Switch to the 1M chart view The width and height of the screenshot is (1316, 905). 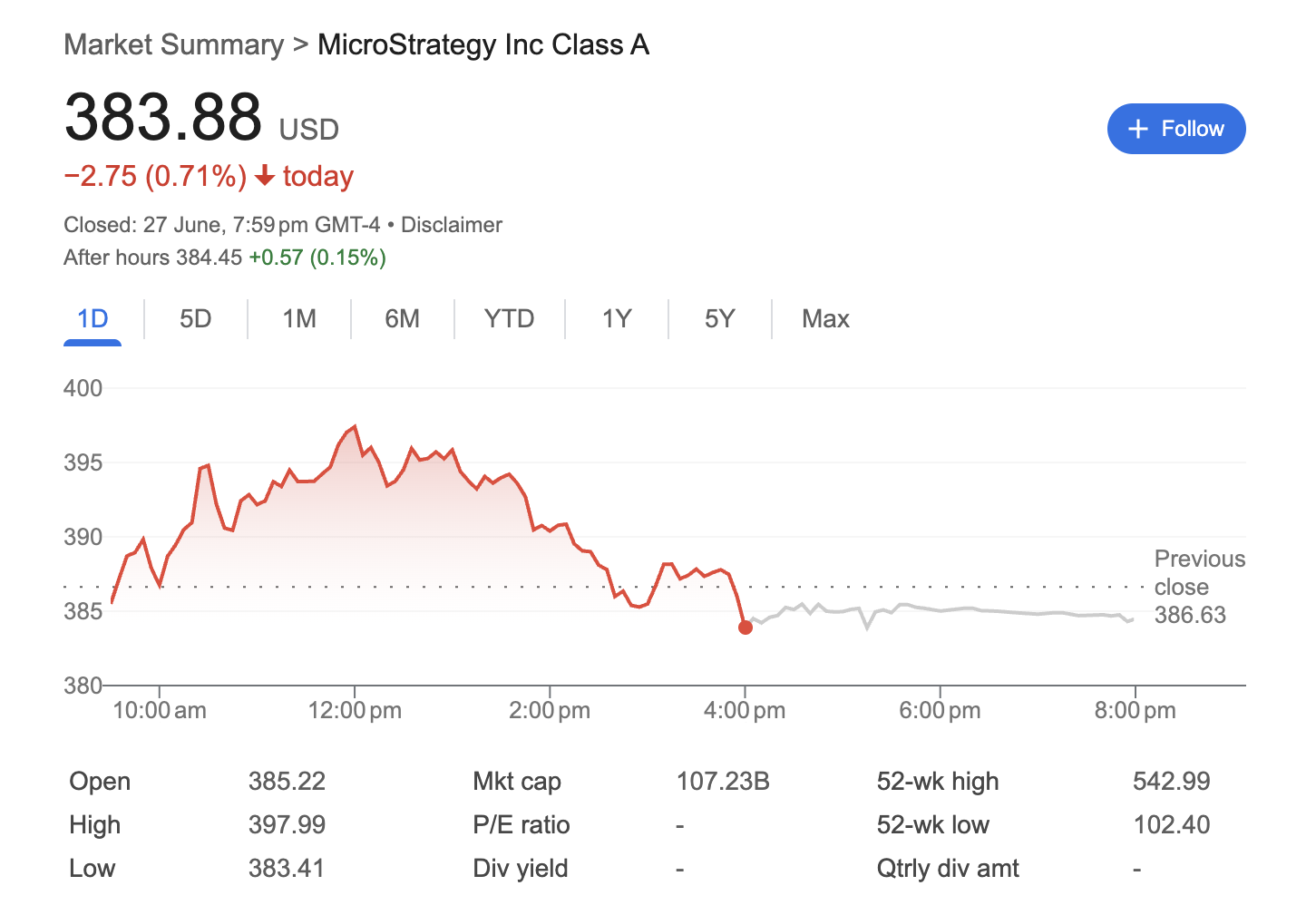point(299,318)
